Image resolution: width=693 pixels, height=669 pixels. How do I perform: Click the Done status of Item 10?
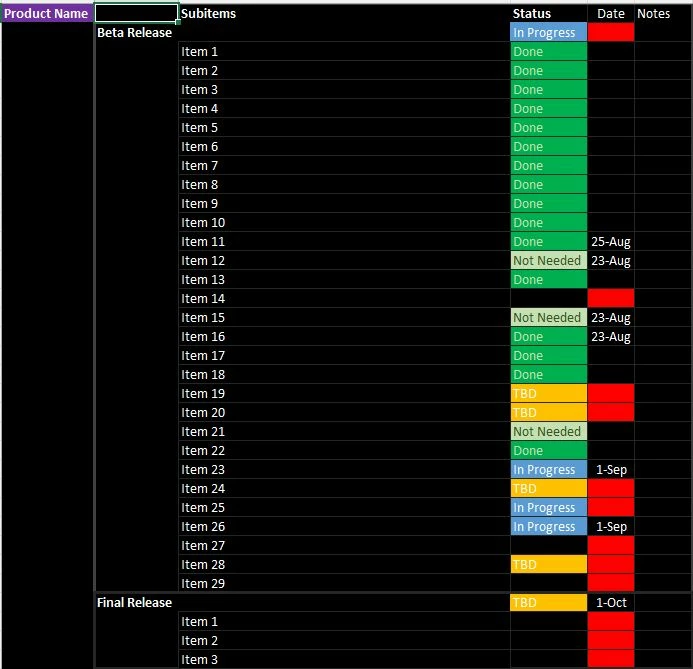pos(548,223)
